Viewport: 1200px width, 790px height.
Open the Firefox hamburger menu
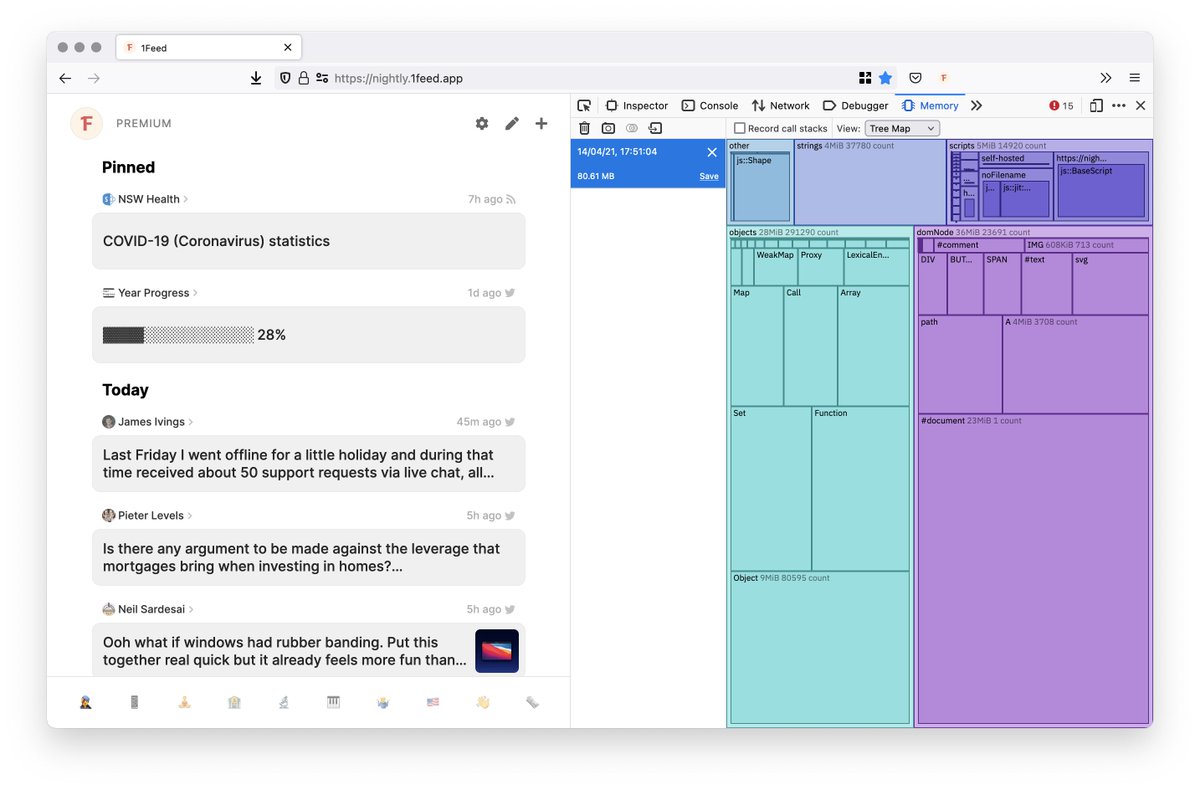click(x=1135, y=78)
